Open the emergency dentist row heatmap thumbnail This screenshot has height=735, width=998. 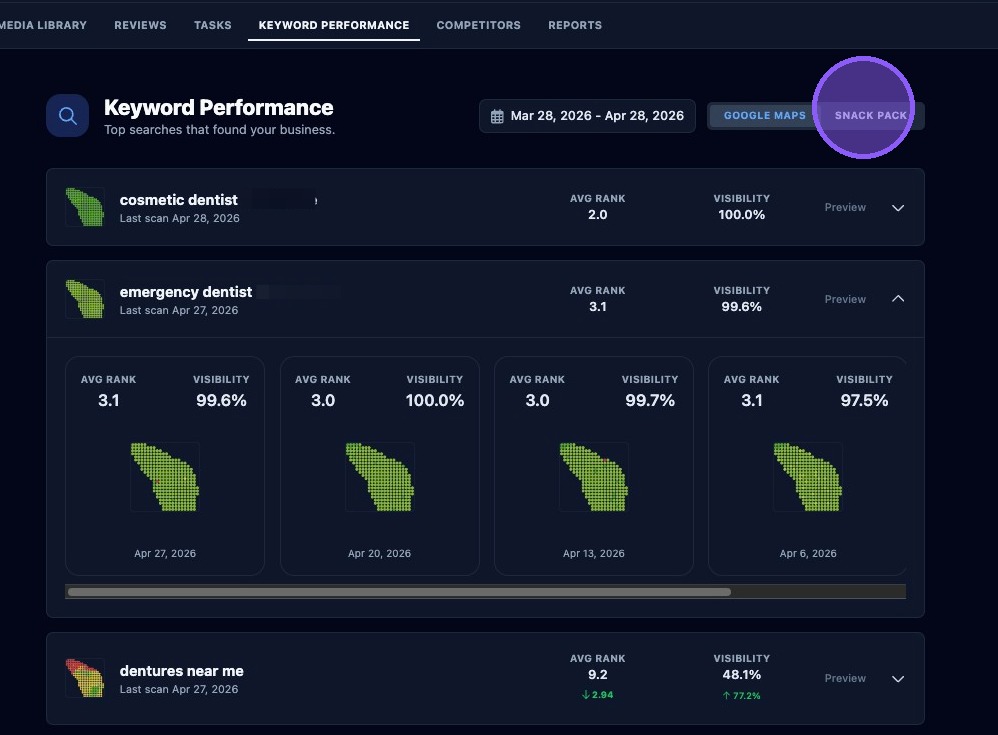[x=85, y=299]
